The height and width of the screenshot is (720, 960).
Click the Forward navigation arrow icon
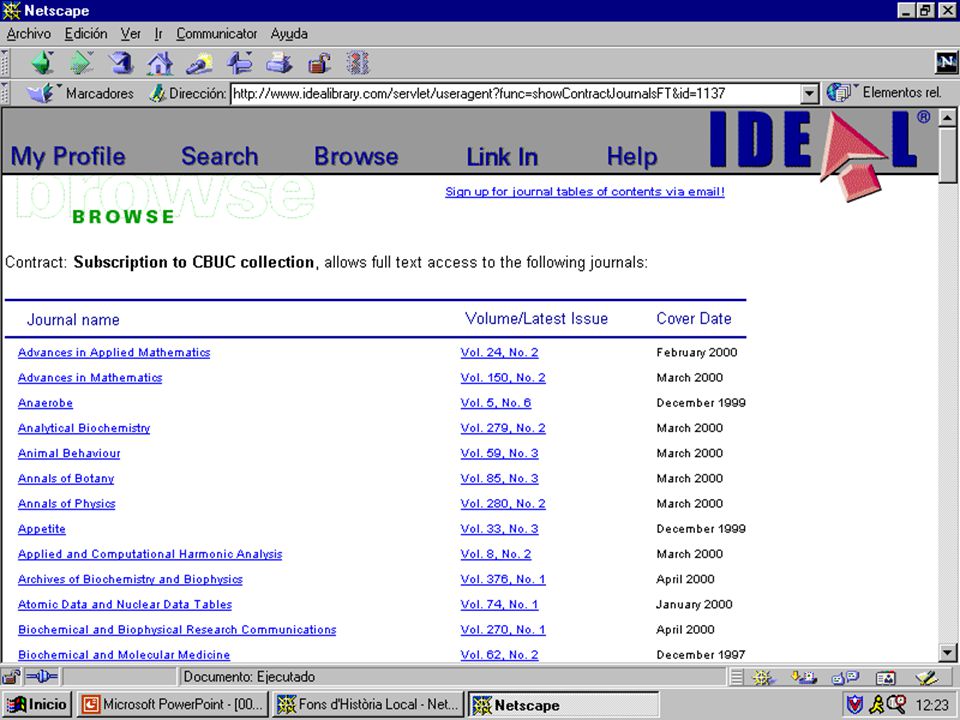[81, 63]
